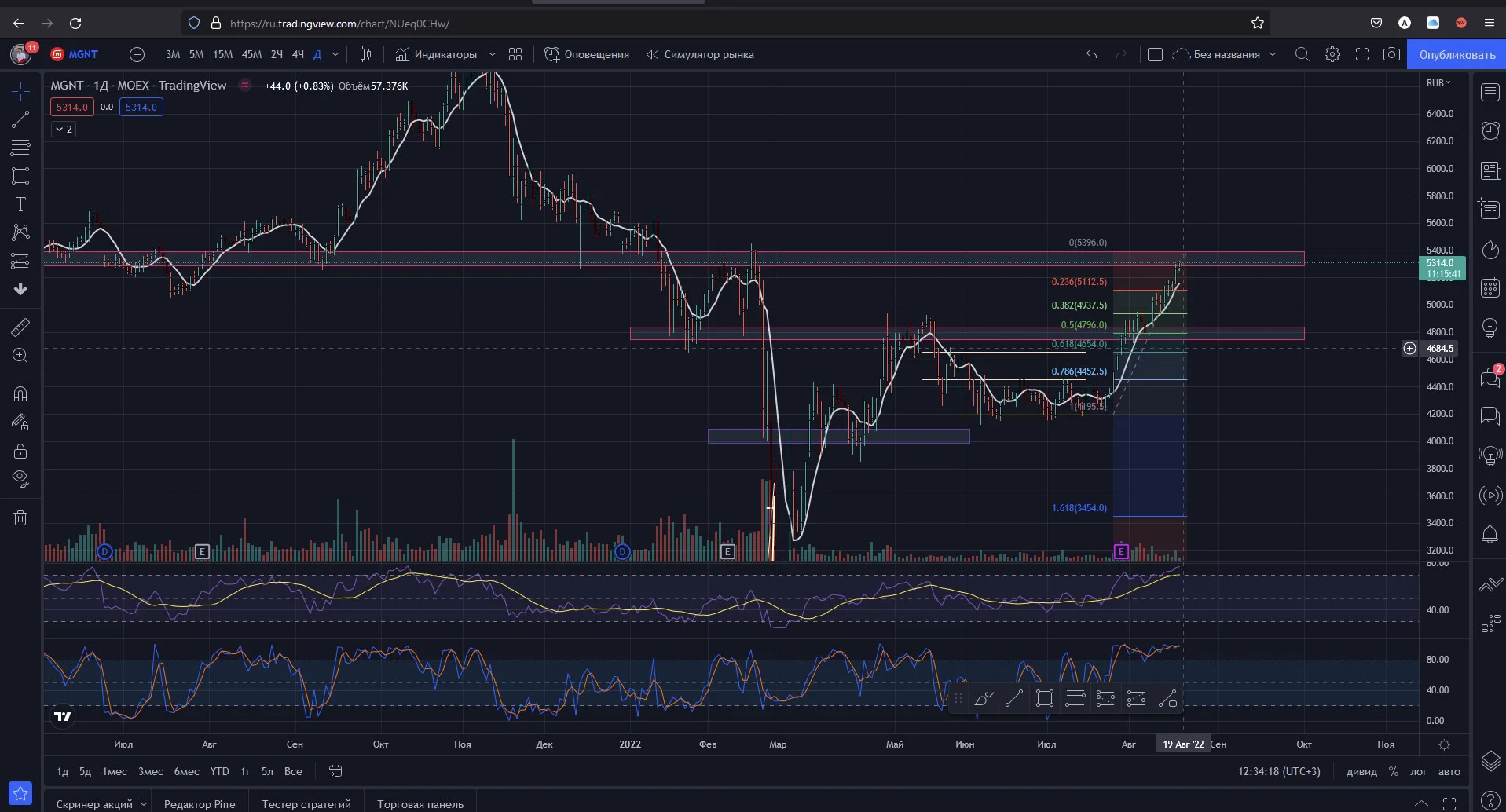
Task: Expand the timeframe interval dropdown
Action: click(335, 54)
